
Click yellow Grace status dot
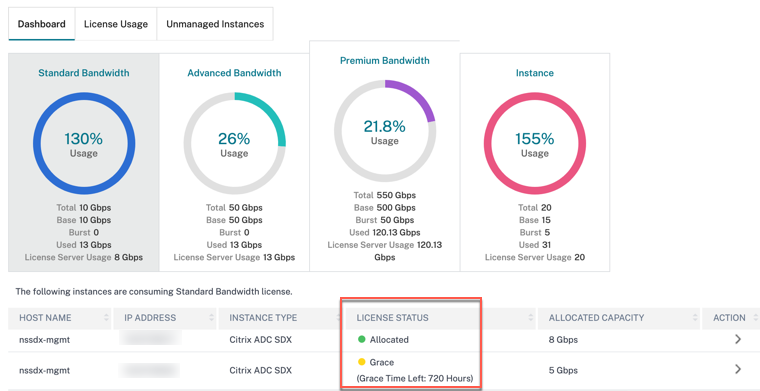click(361, 362)
